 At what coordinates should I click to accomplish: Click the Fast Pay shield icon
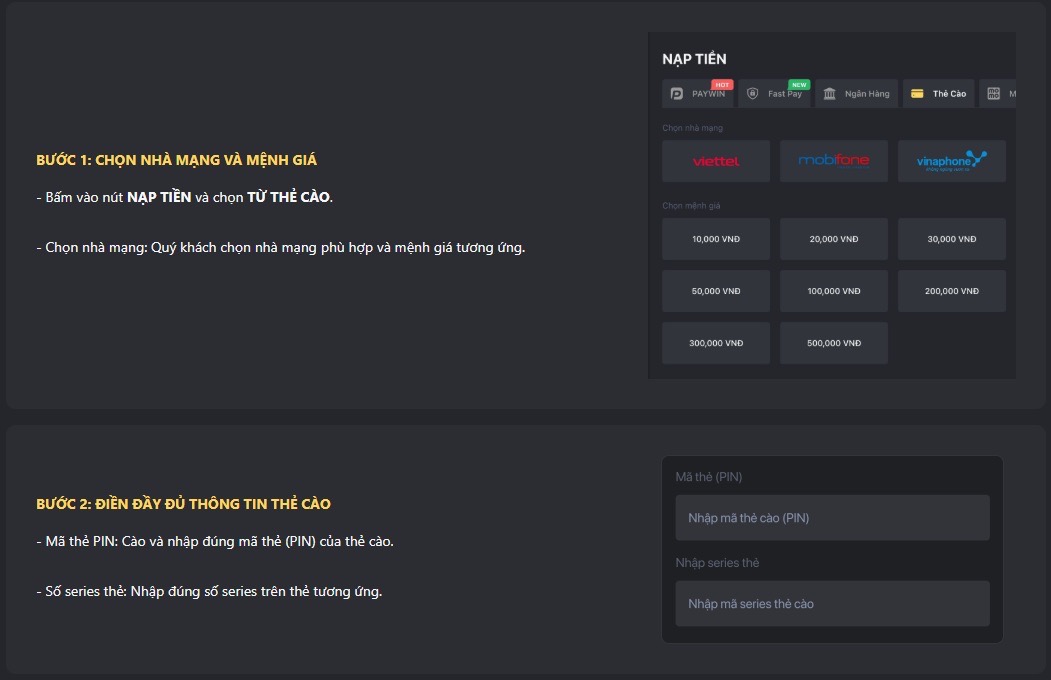click(753, 94)
